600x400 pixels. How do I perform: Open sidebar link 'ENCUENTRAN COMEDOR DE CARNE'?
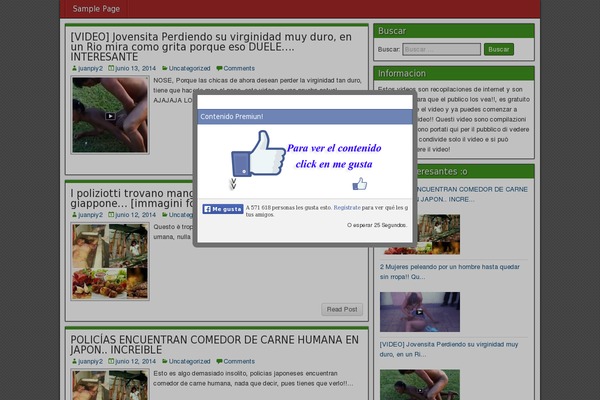(472, 194)
